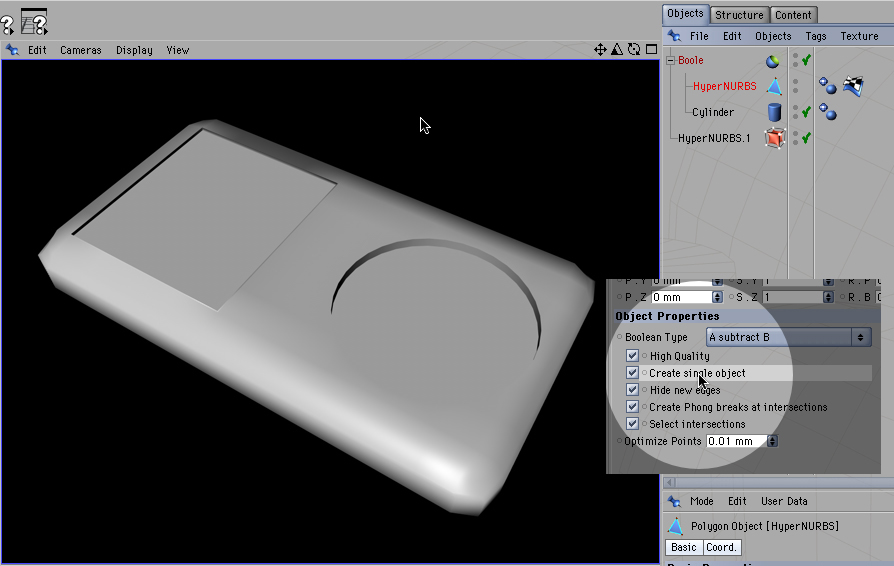The width and height of the screenshot is (894, 566).
Task: Open the Attribute Manager Mode menu
Action: [x=701, y=501]
